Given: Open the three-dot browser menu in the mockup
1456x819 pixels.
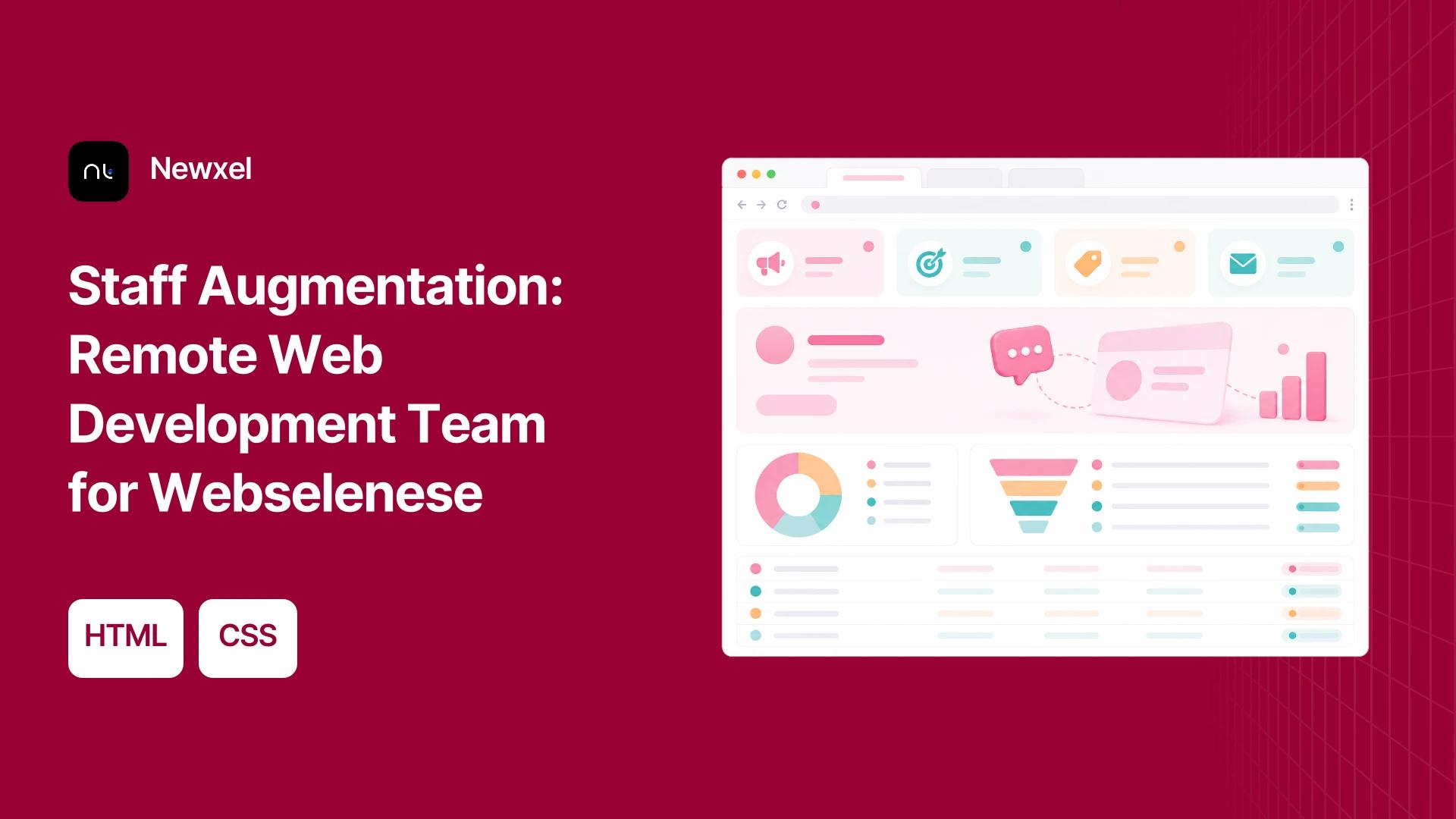Looking at the screenshot, I should [1351, 205].
